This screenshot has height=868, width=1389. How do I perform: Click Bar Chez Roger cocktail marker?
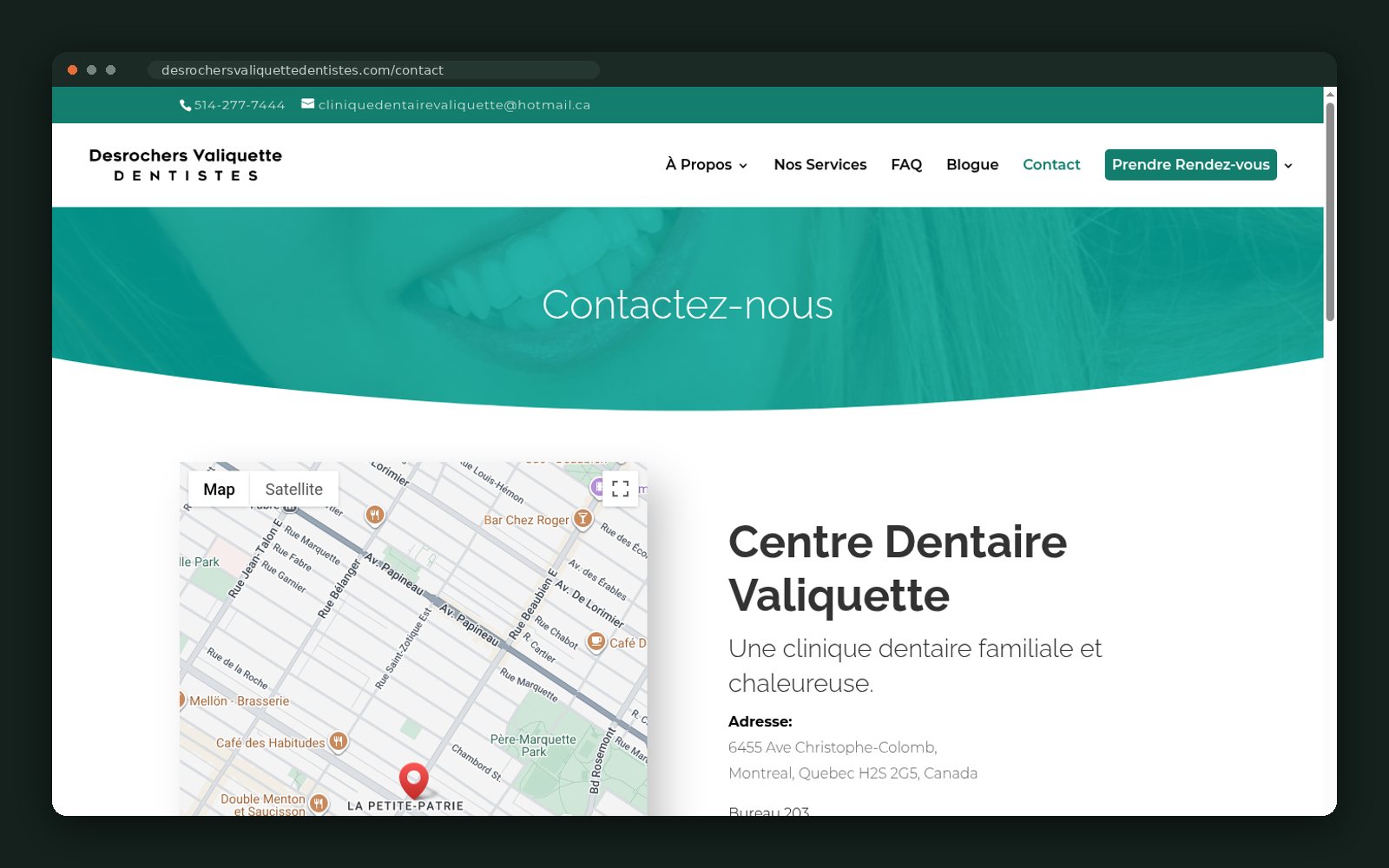(x=583, y=519)
